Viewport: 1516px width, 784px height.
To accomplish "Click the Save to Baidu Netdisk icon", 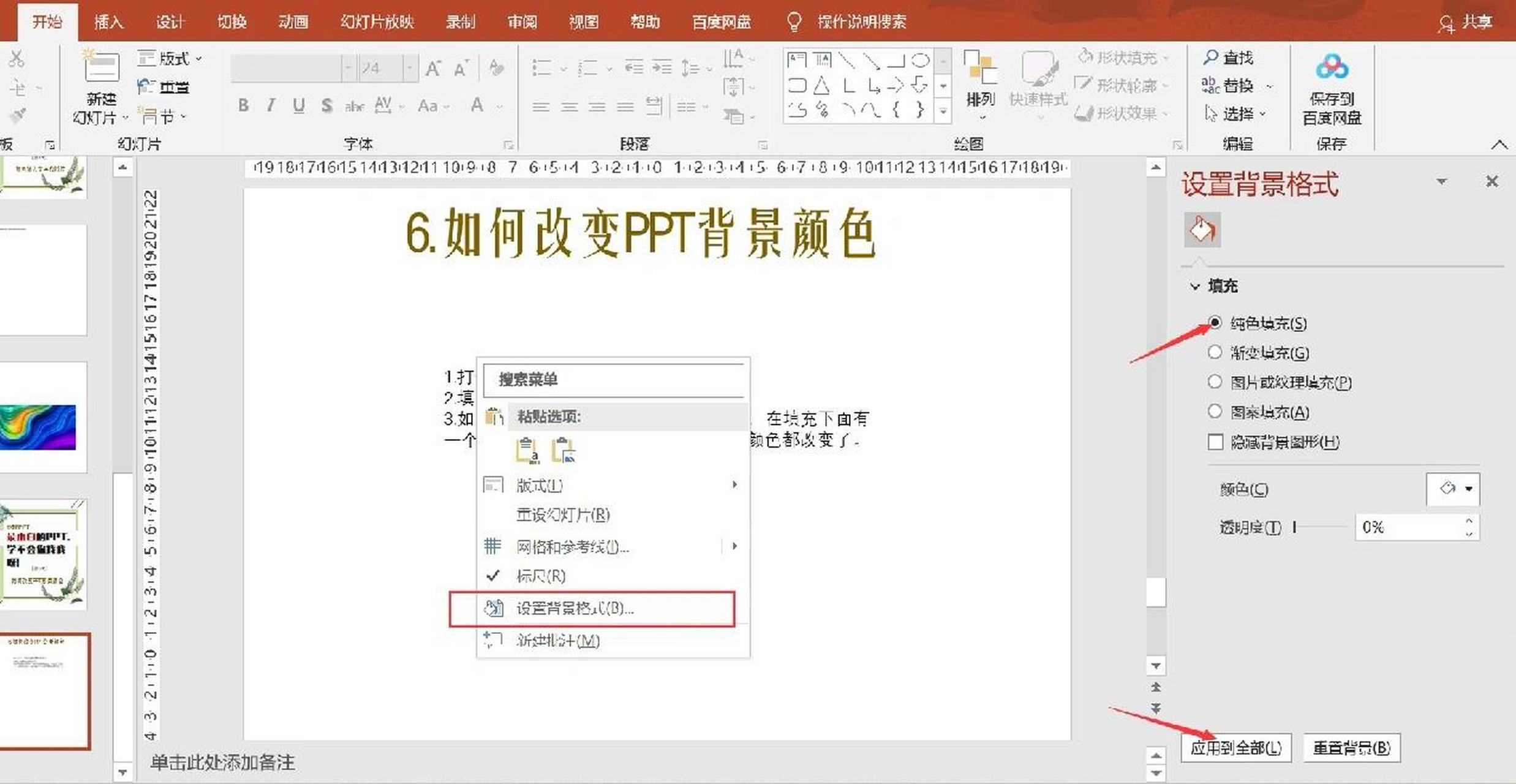I will (1332, 66).
